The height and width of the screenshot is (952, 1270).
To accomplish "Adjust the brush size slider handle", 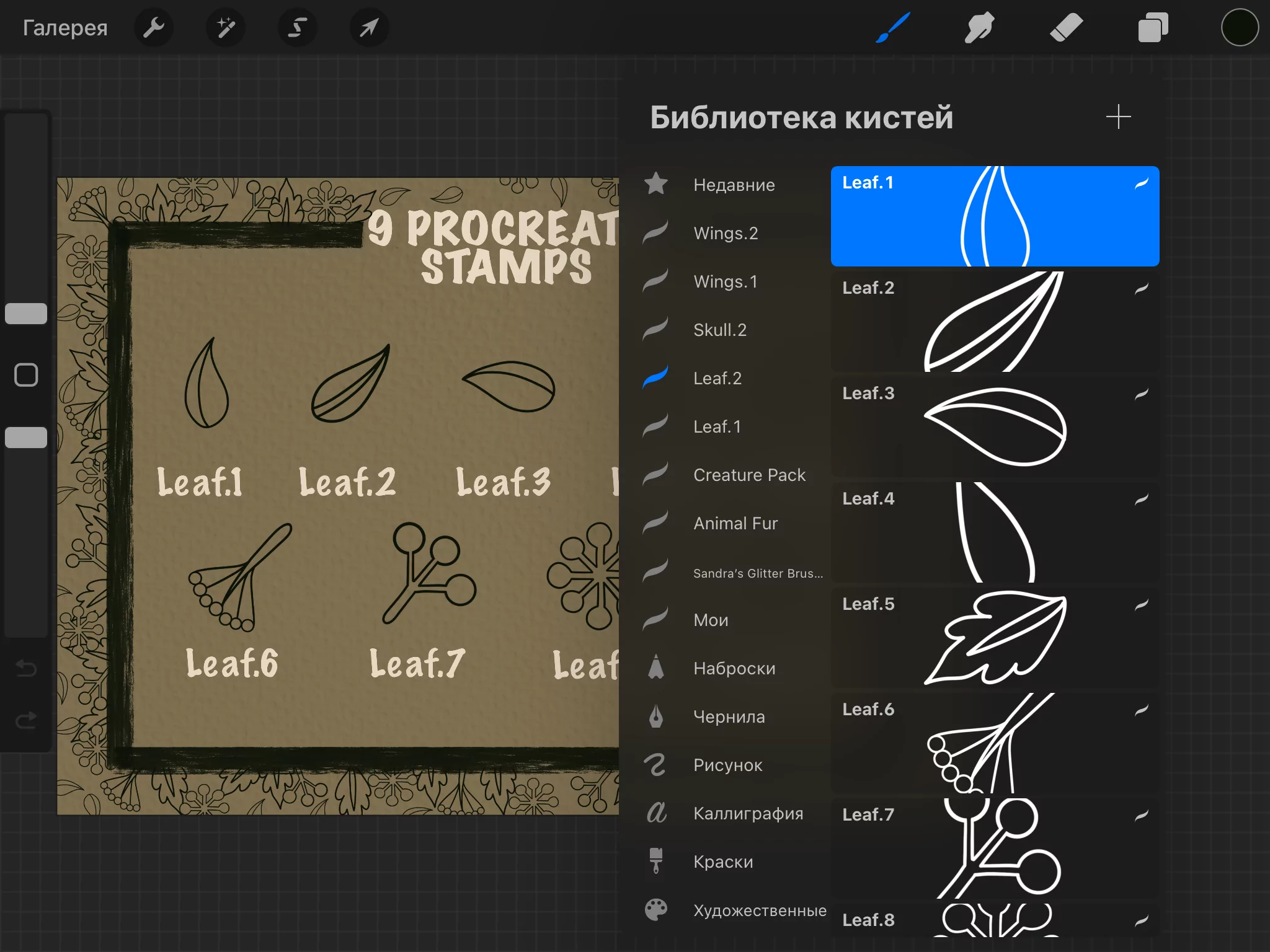I will (x=26, y=314).
